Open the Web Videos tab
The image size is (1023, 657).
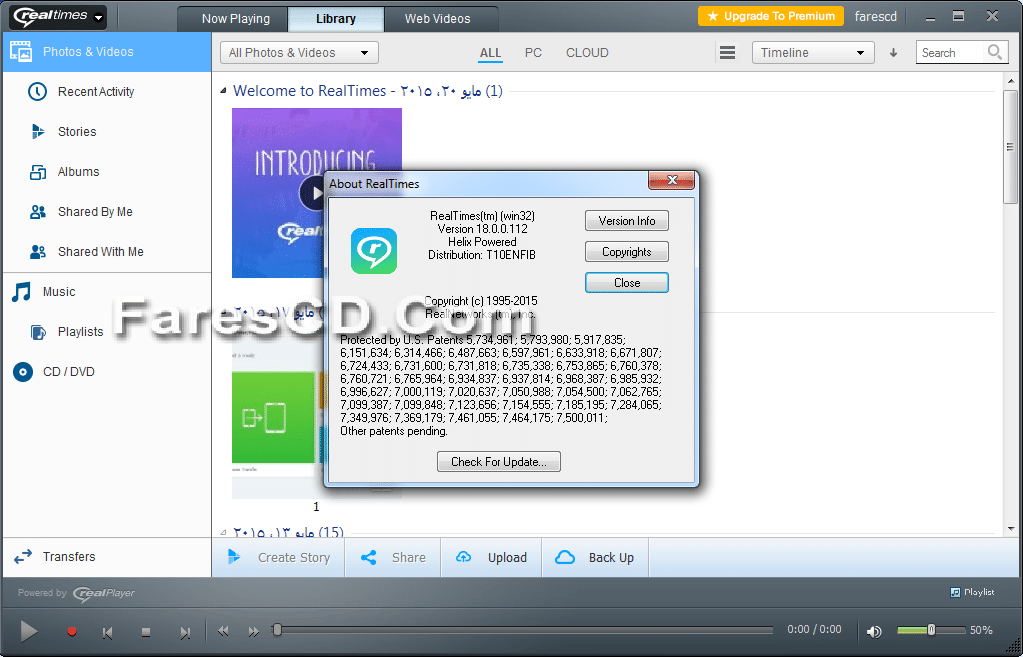pos(437,19)
